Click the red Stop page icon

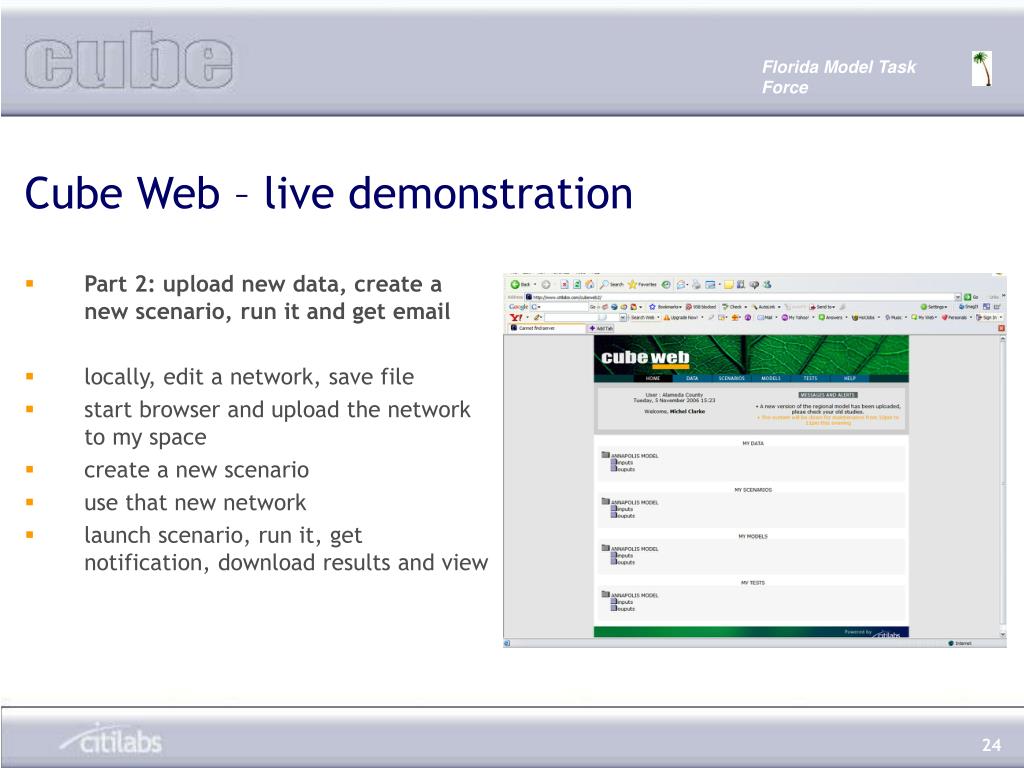[x=564, y=285]
